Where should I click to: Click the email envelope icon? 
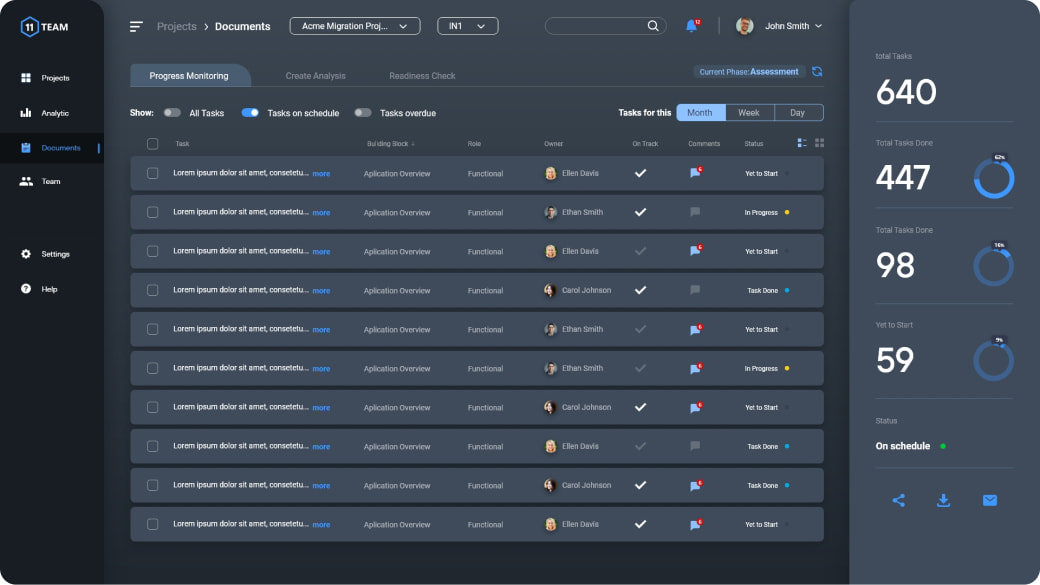click(989, 500)
